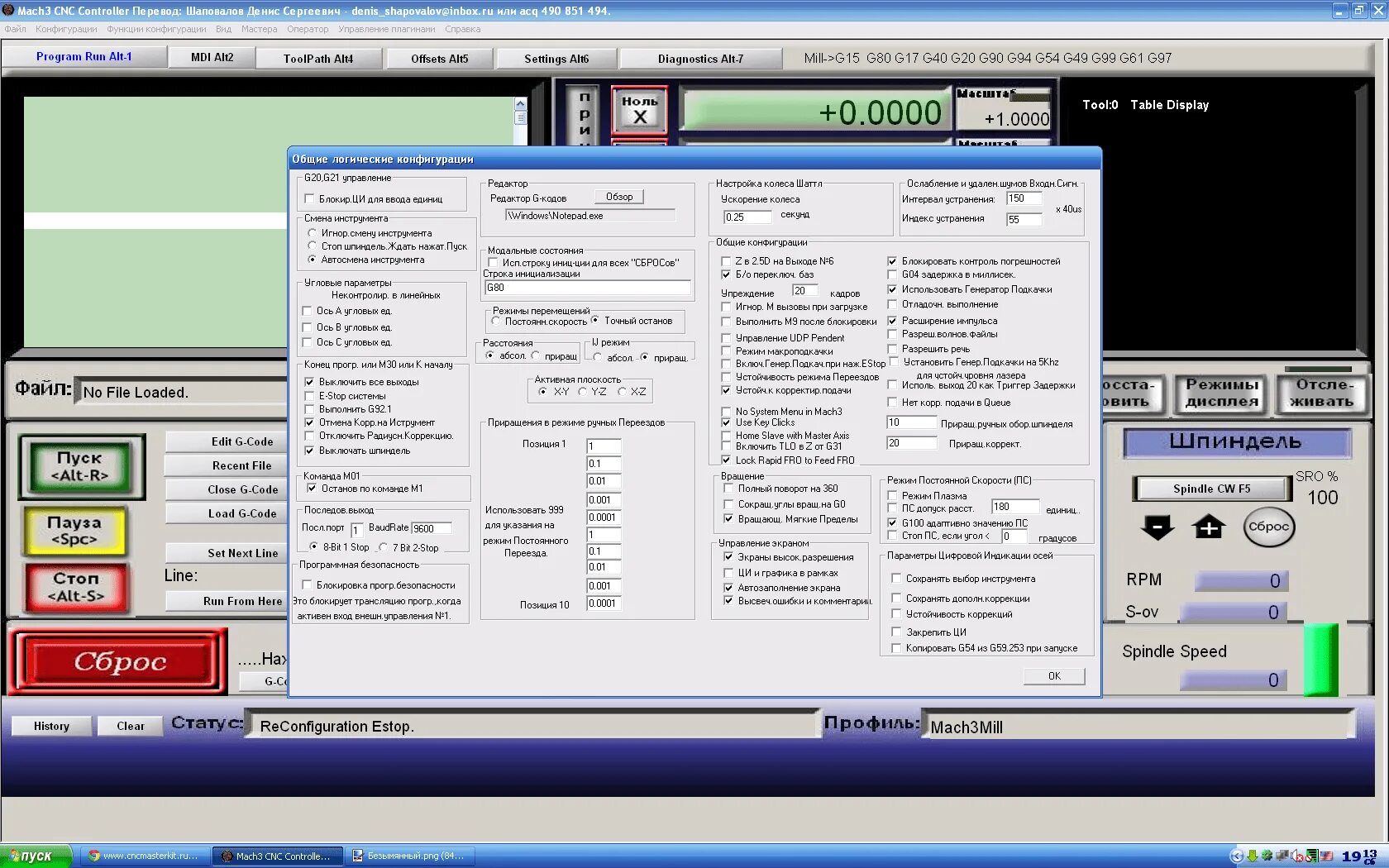Toggle Закрепить ЦИ checkbox
The width and height of the screenshot is (1389, 868).
click(896, 632)
